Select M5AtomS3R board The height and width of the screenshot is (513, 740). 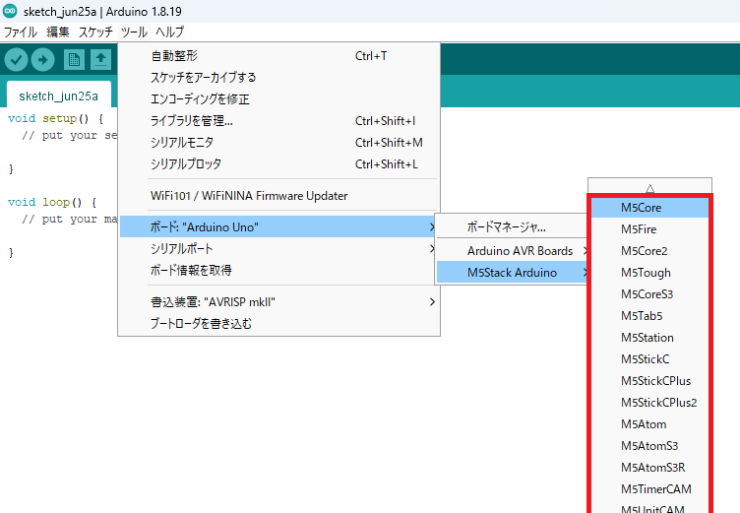(650, 468)
